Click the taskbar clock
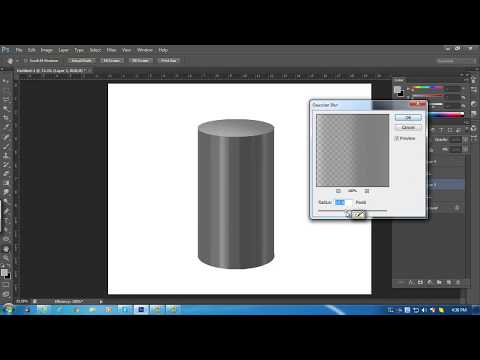Image resolution: width=480 pixels, height=360 pixels. [459, 310]
